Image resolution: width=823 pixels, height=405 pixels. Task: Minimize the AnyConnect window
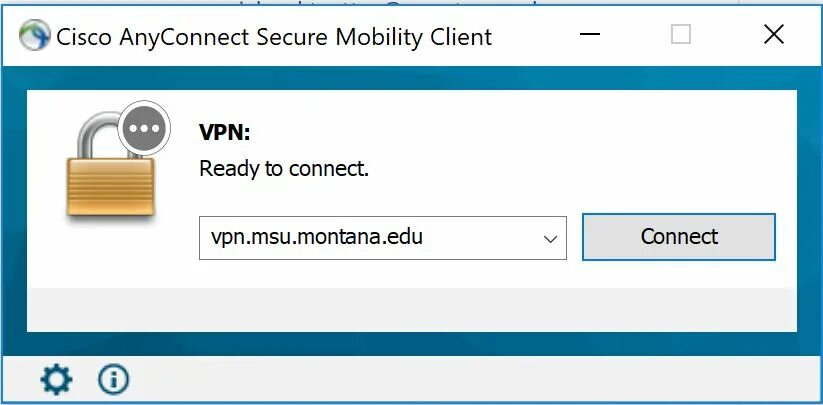(x=589, y=36)
